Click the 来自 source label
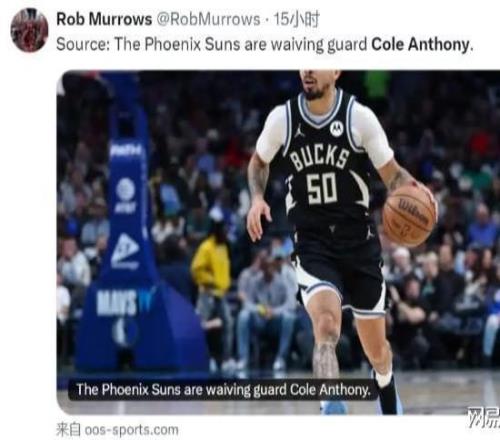500x440 pixels. click(x=68, y=430)
